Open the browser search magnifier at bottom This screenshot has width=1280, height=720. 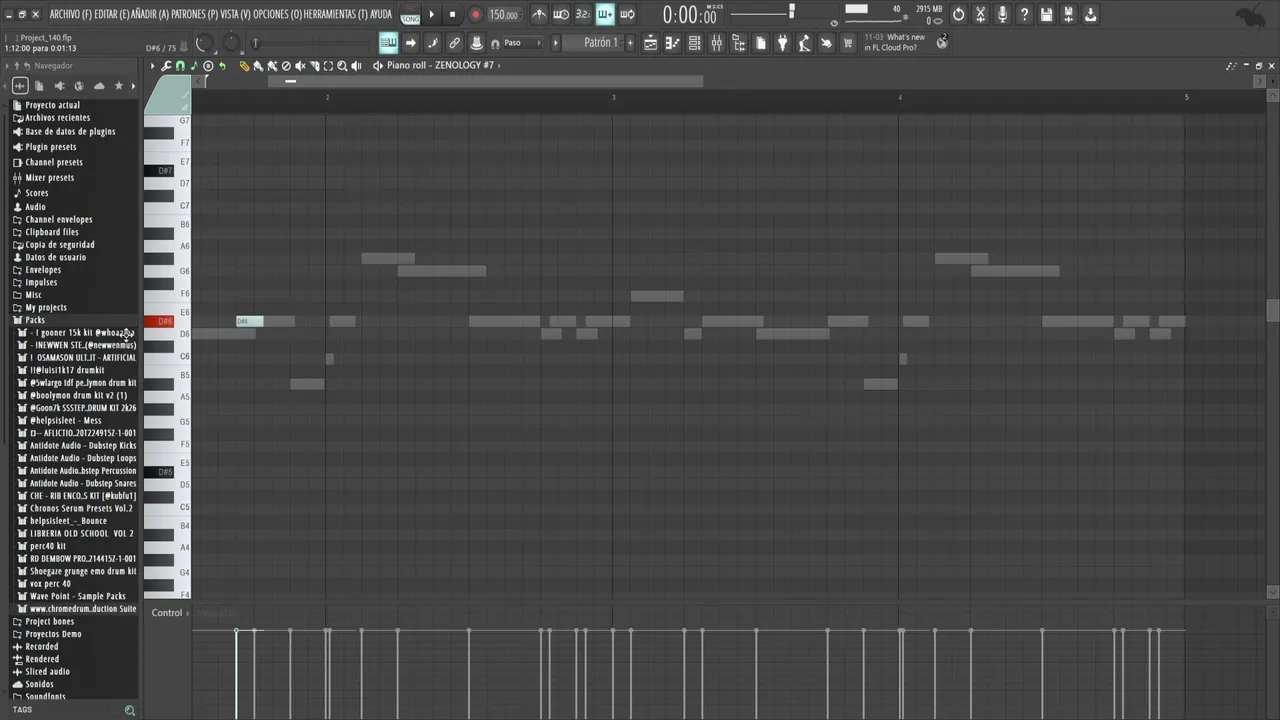[x=130, y=710]
